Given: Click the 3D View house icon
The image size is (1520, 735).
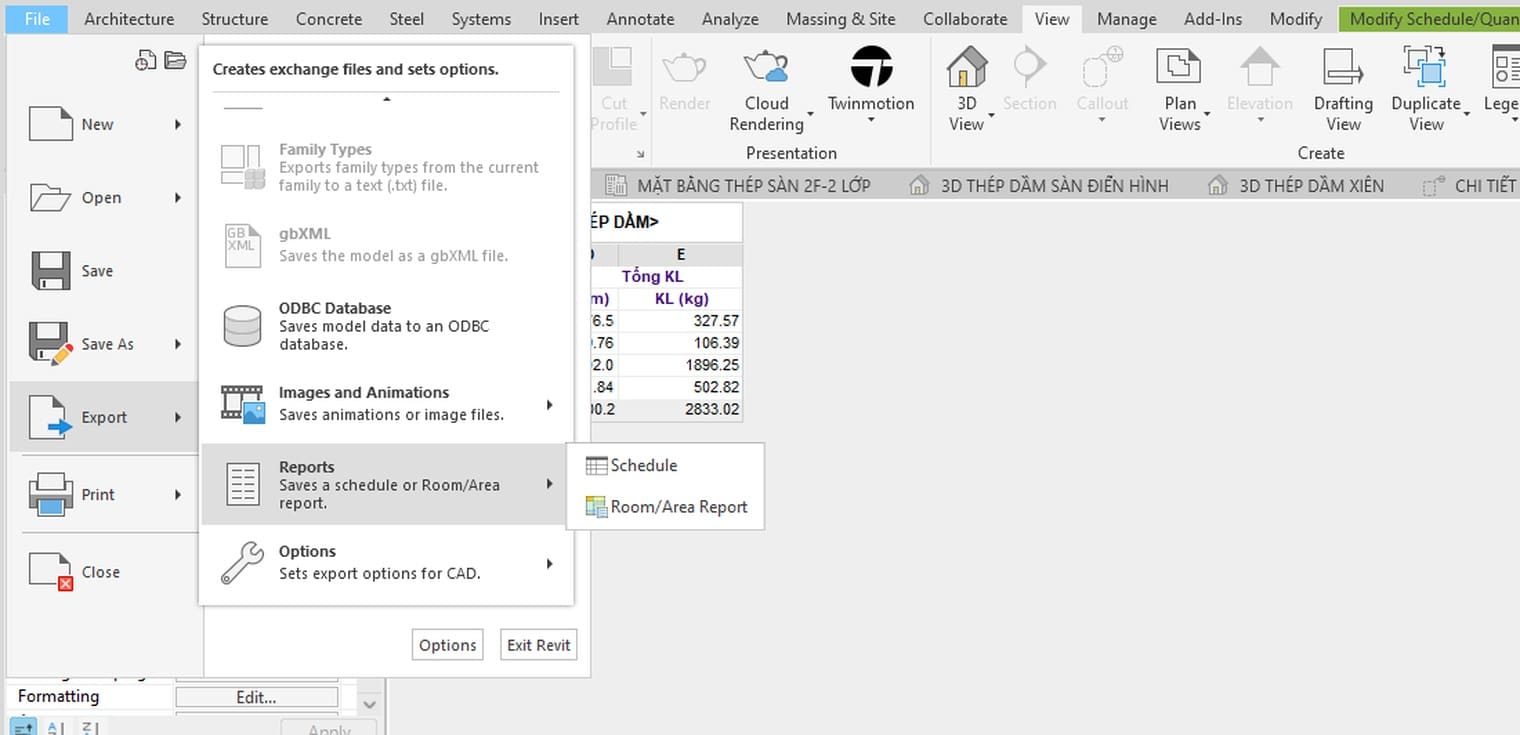Looking at the screenshot, I should (967, 68).
